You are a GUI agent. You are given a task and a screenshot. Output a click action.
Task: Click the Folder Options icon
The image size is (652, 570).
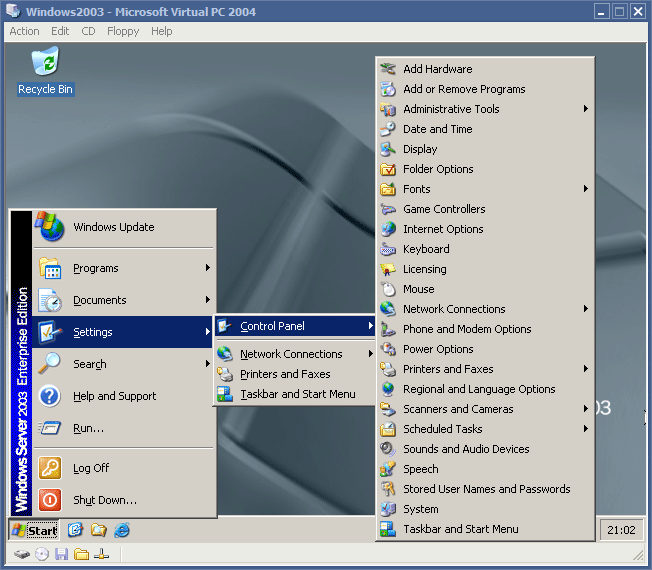(388, 169)
